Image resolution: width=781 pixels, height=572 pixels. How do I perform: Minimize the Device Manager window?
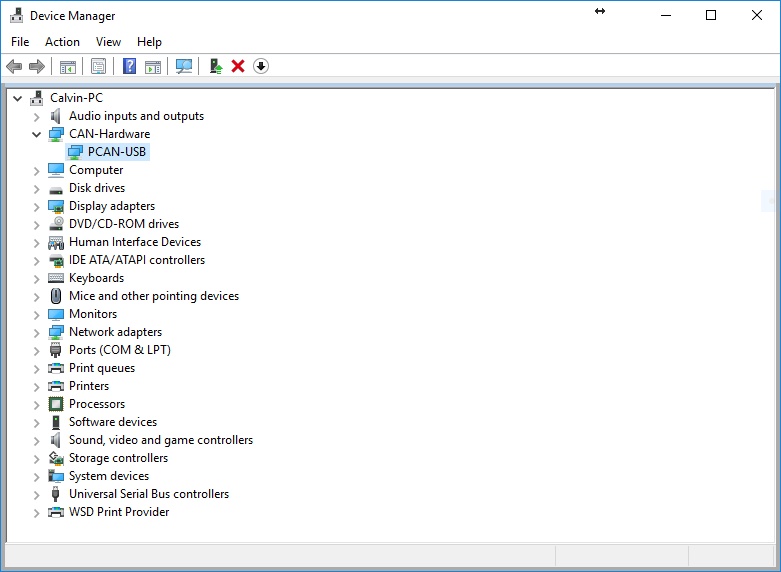(666, 15)
